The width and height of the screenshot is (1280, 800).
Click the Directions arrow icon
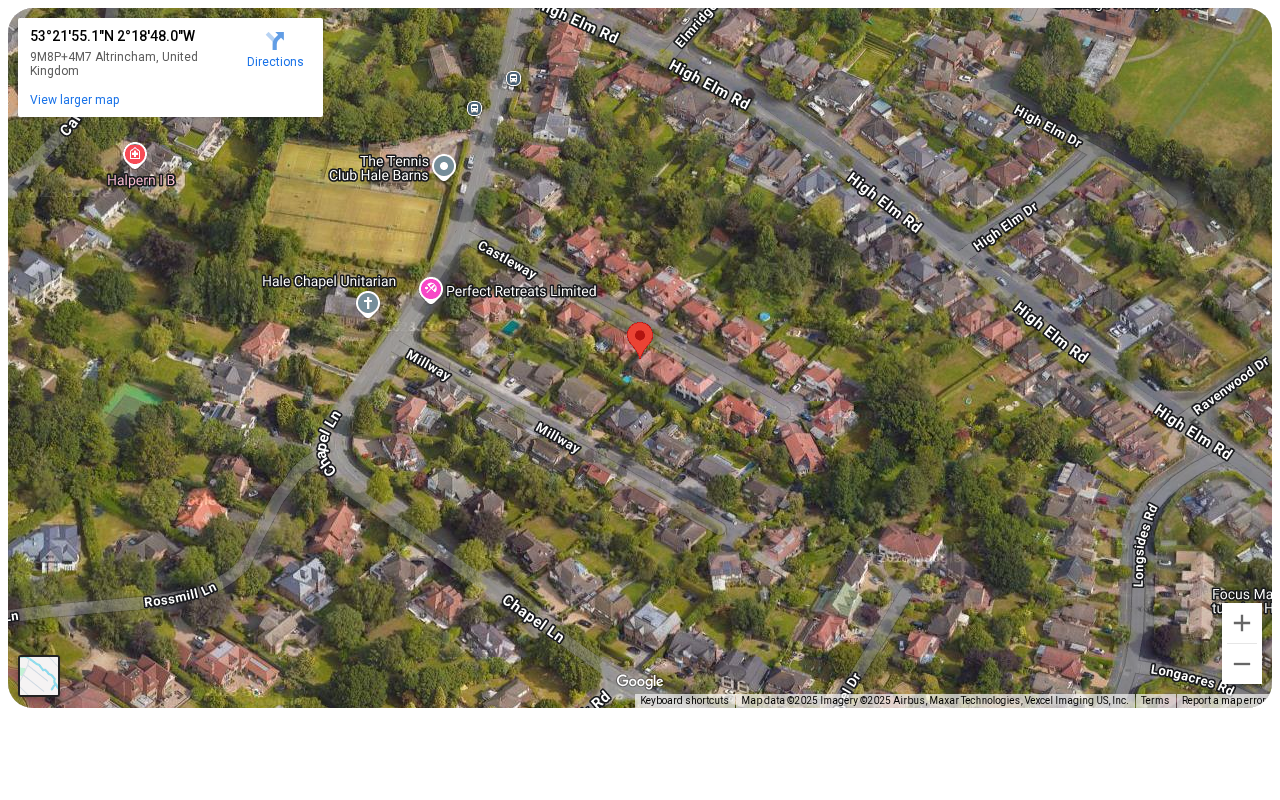pyautogui.click(x=275, y=41)
